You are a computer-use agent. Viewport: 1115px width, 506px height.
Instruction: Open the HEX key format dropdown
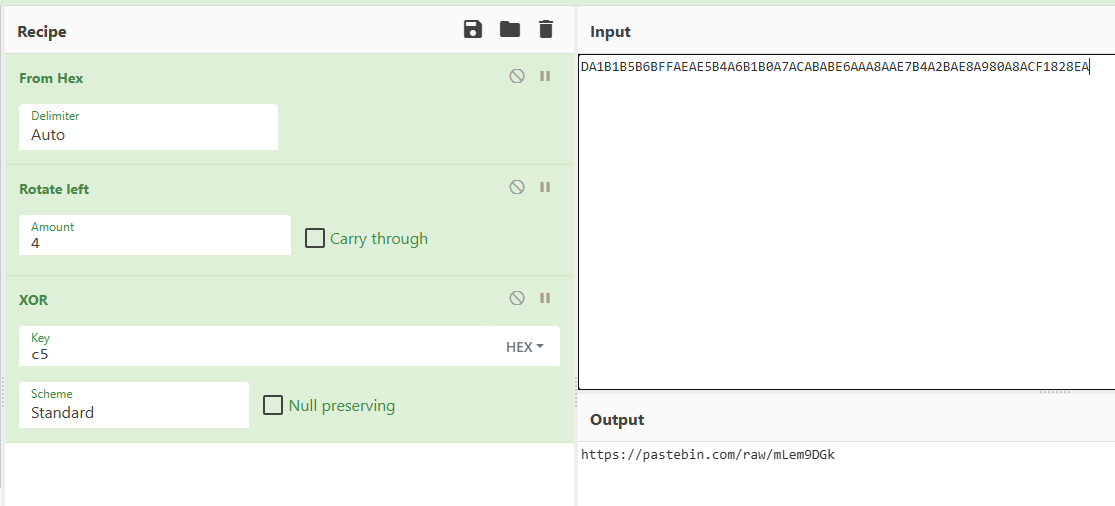[x=524, y=347]
